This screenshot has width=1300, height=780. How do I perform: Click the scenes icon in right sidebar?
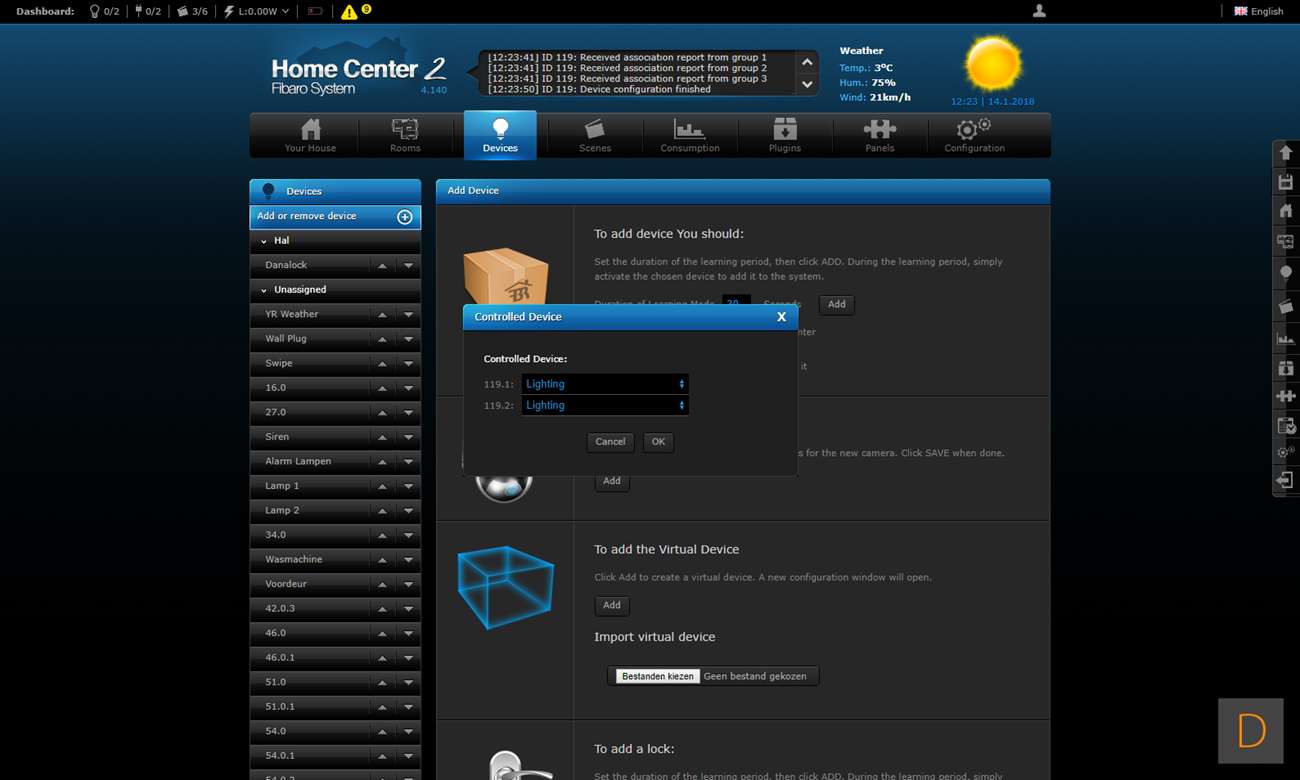coord(1286,305)
